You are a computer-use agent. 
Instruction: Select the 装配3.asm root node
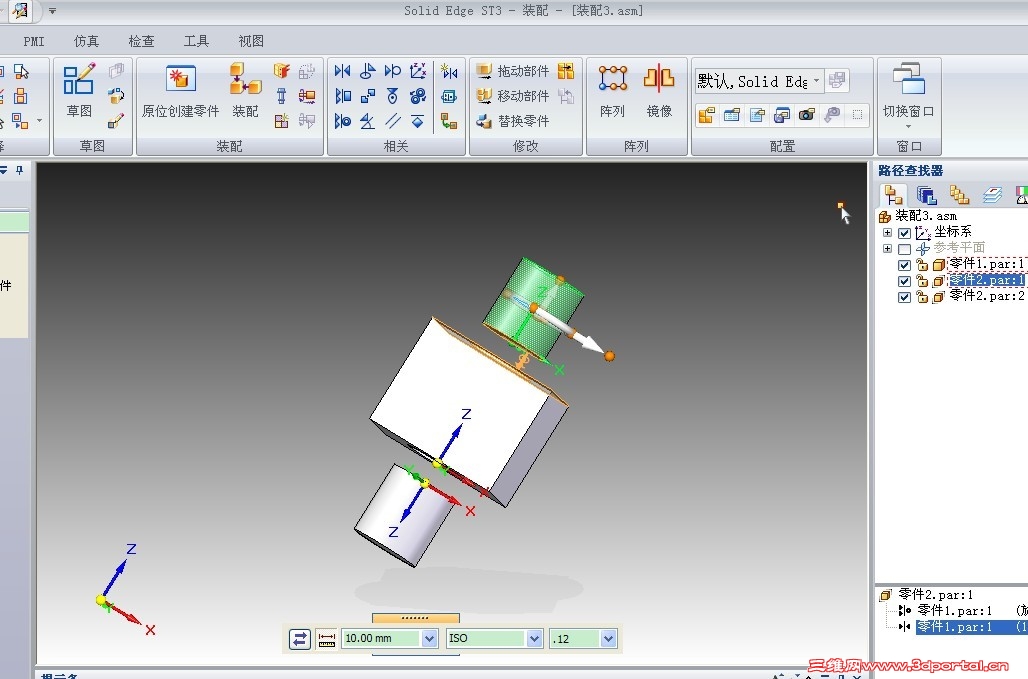(x=926, y=216)
